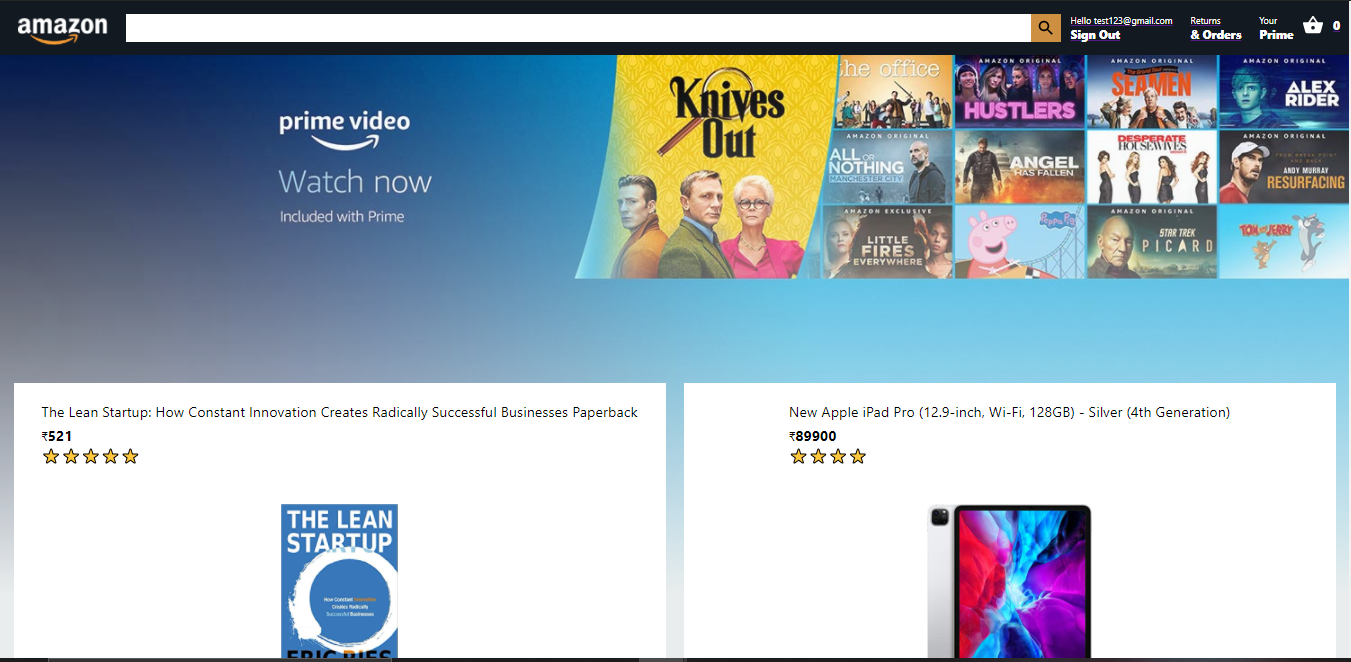Open Returns & Orders
This screenshot has height=662, width=1351.
[x=1216, y=28]
